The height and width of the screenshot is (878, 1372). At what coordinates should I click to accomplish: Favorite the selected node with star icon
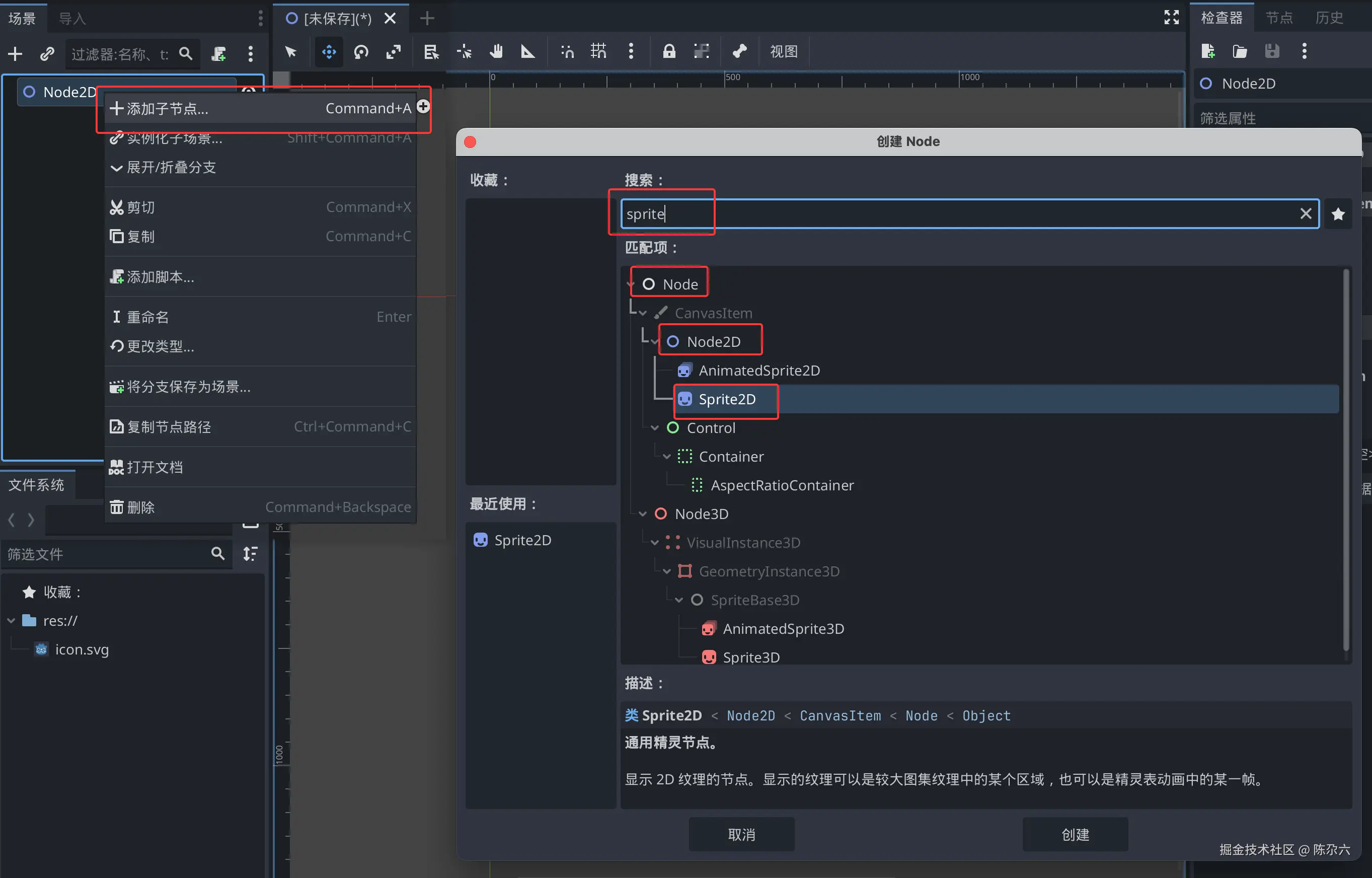tap(1338, 214)
